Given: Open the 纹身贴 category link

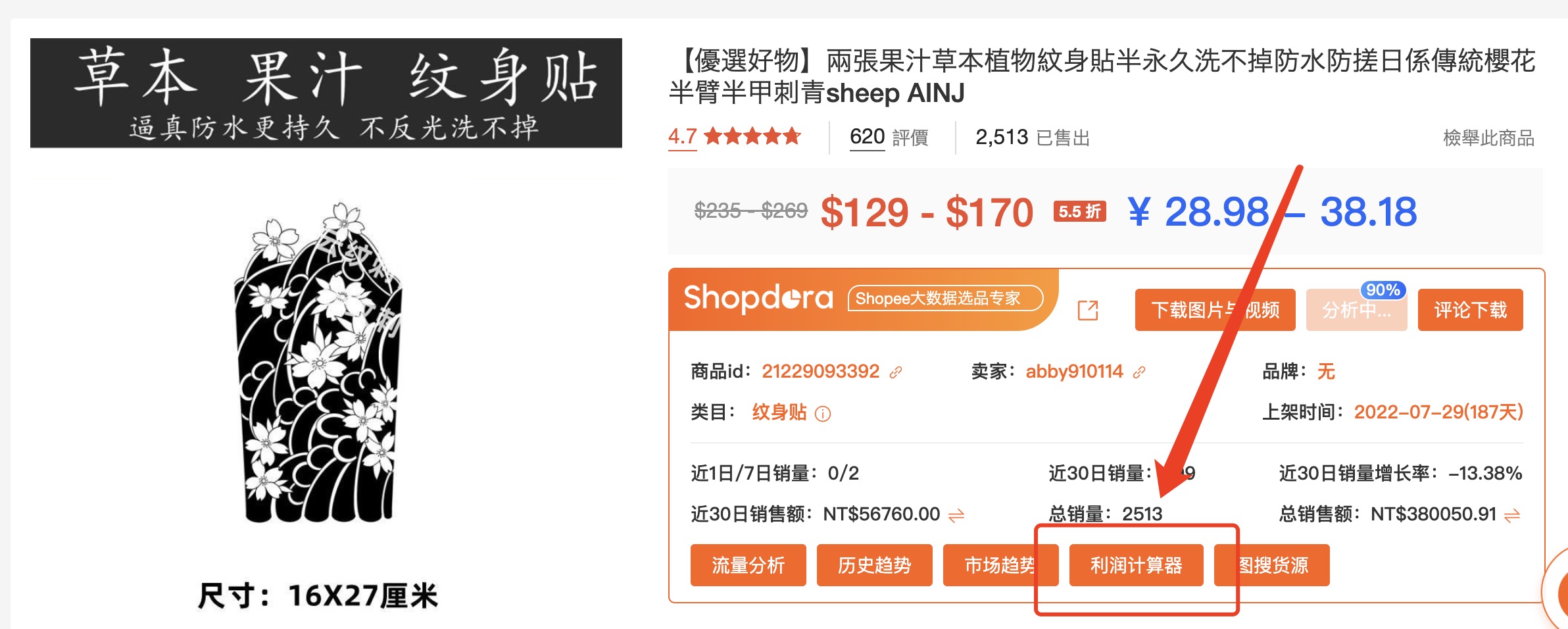Looking at the screenshot, I should 779,412.
